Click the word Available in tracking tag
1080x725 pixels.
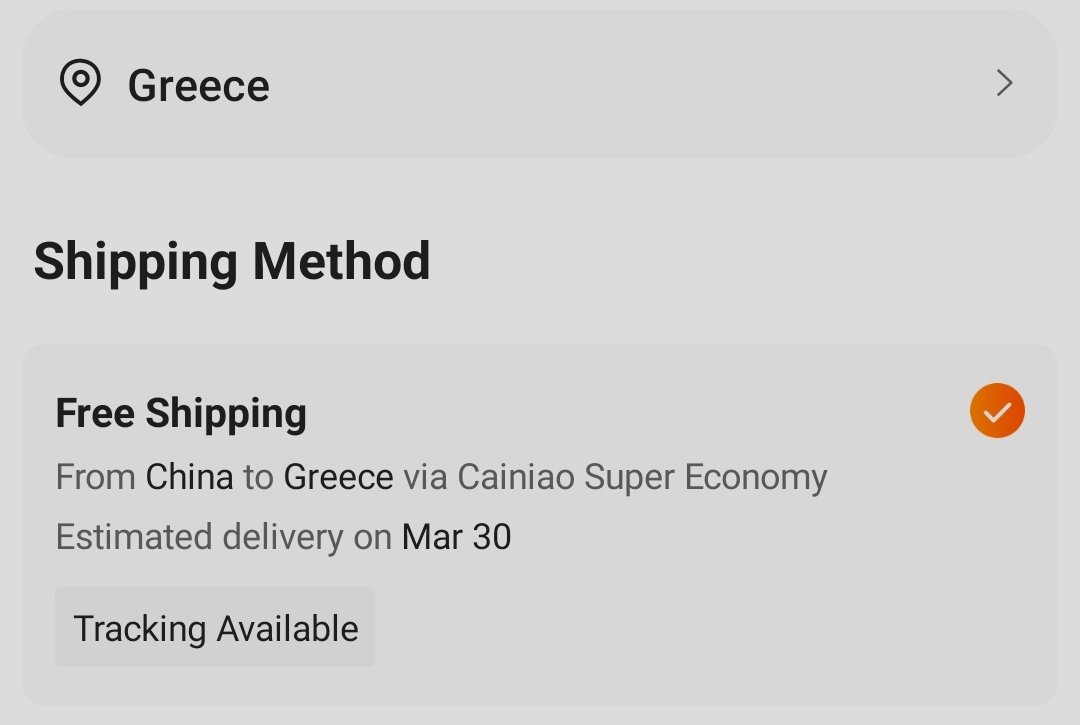pos(288,629)
